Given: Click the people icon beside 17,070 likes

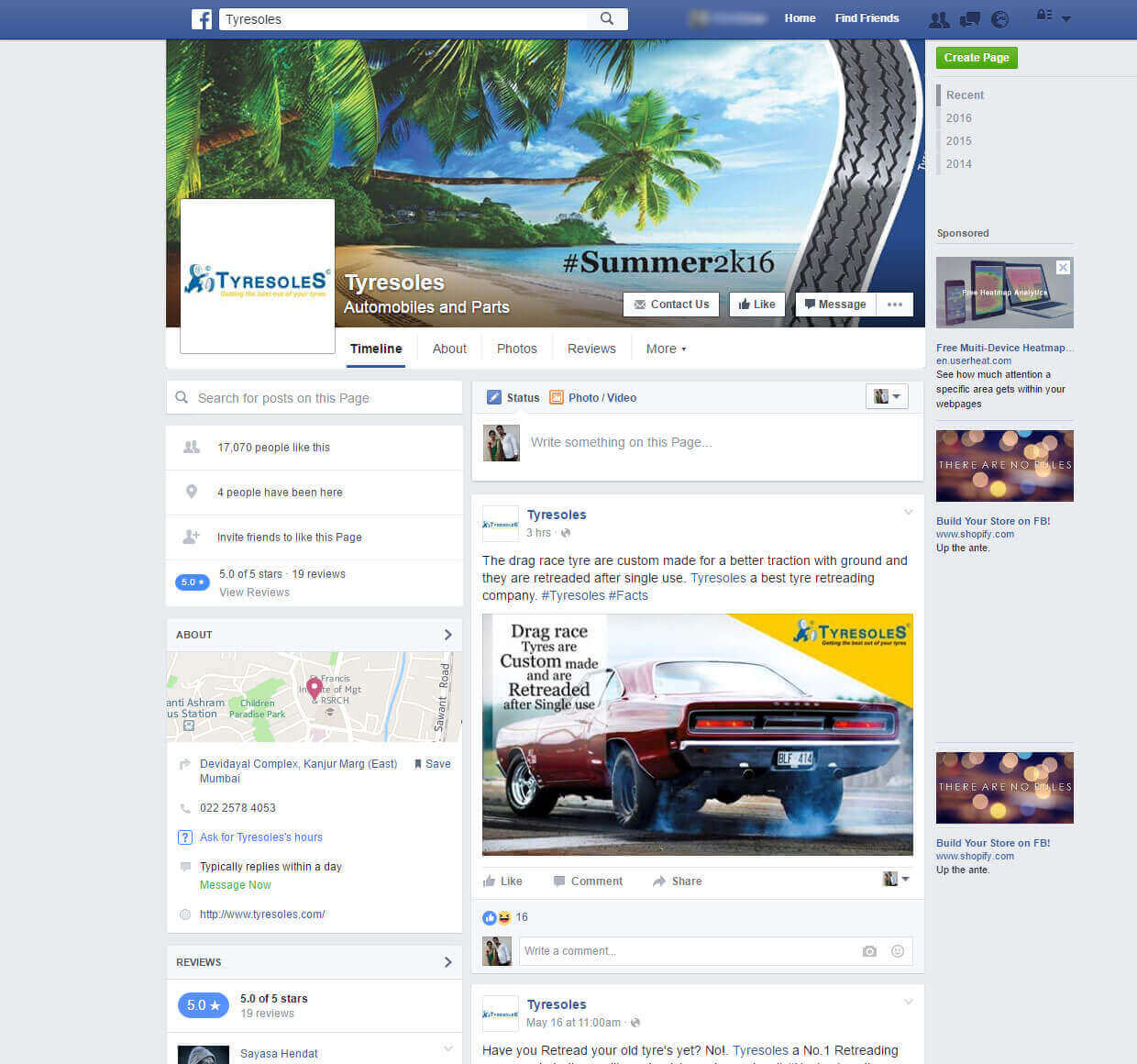Looking at the screenshot, I should tap(192, 447).
